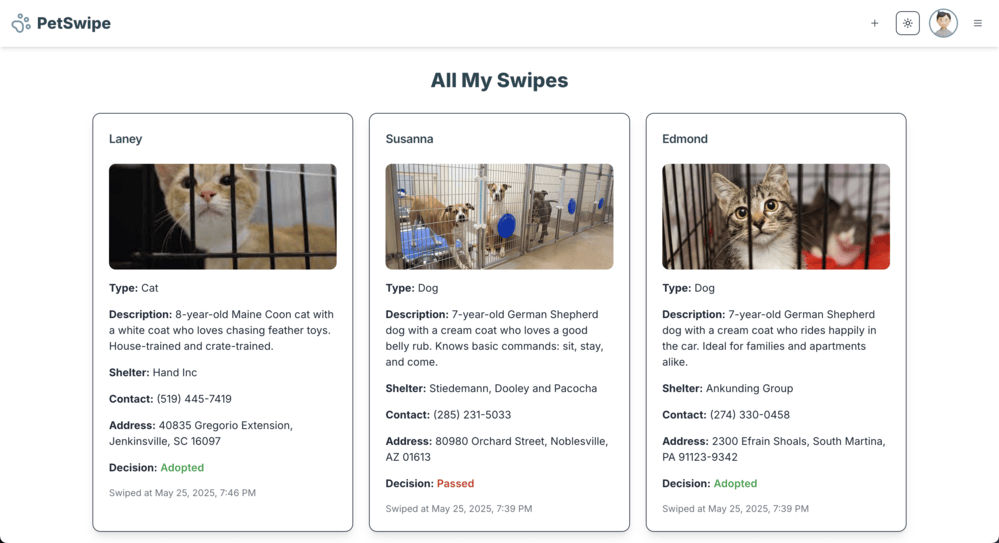The width and height of the screenshot is (999, 543).
Task: Click Edmond's contact number (274) 330-0458
Action: (x=750, y=415)
